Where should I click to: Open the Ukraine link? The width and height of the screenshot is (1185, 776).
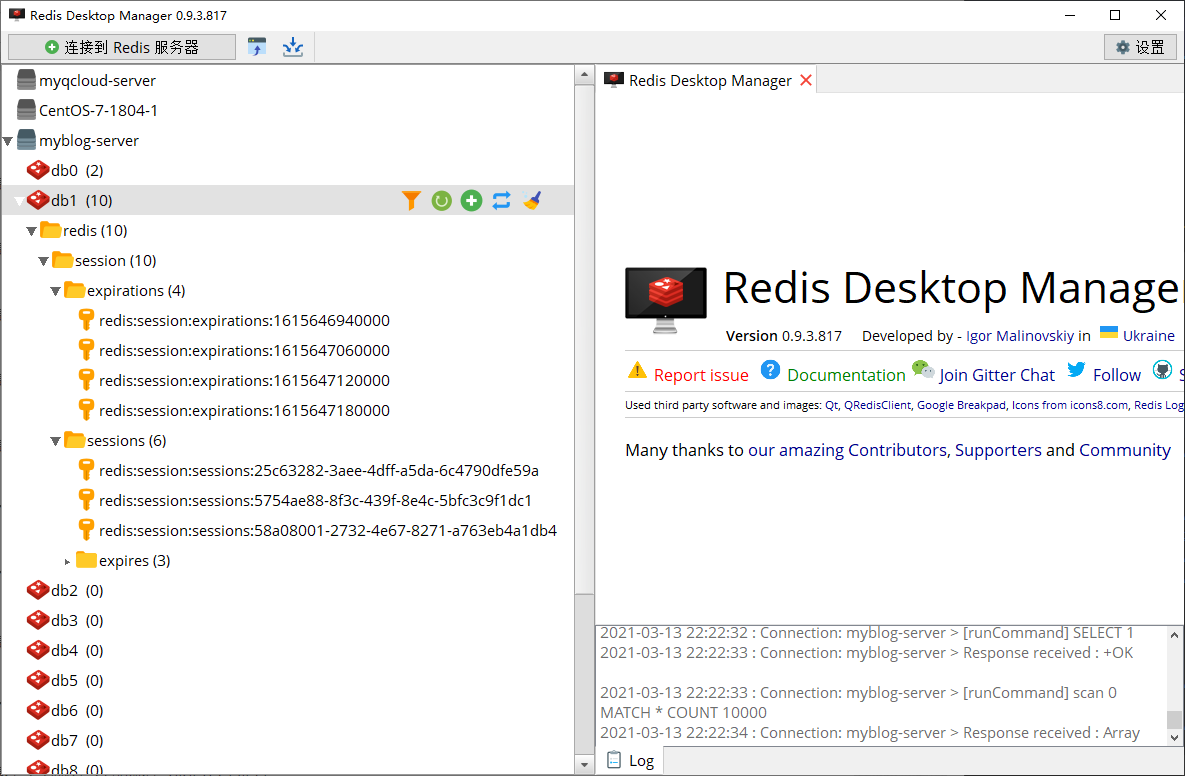coord(1149,335)
